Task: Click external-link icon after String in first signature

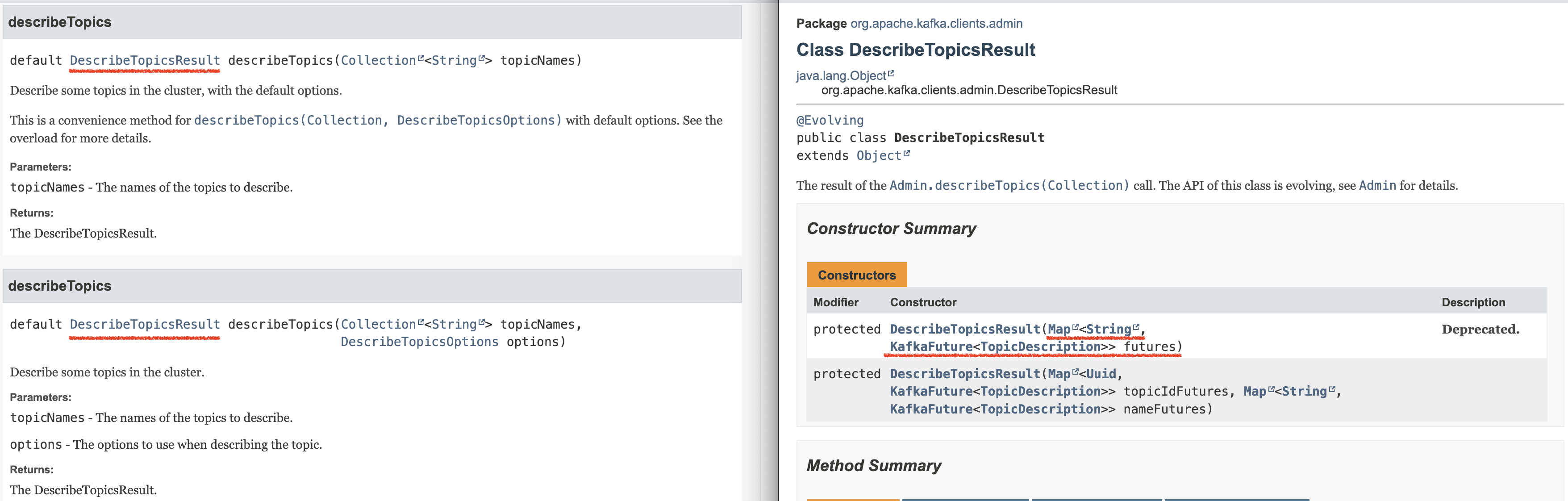Action: click(x=481, y=58)
